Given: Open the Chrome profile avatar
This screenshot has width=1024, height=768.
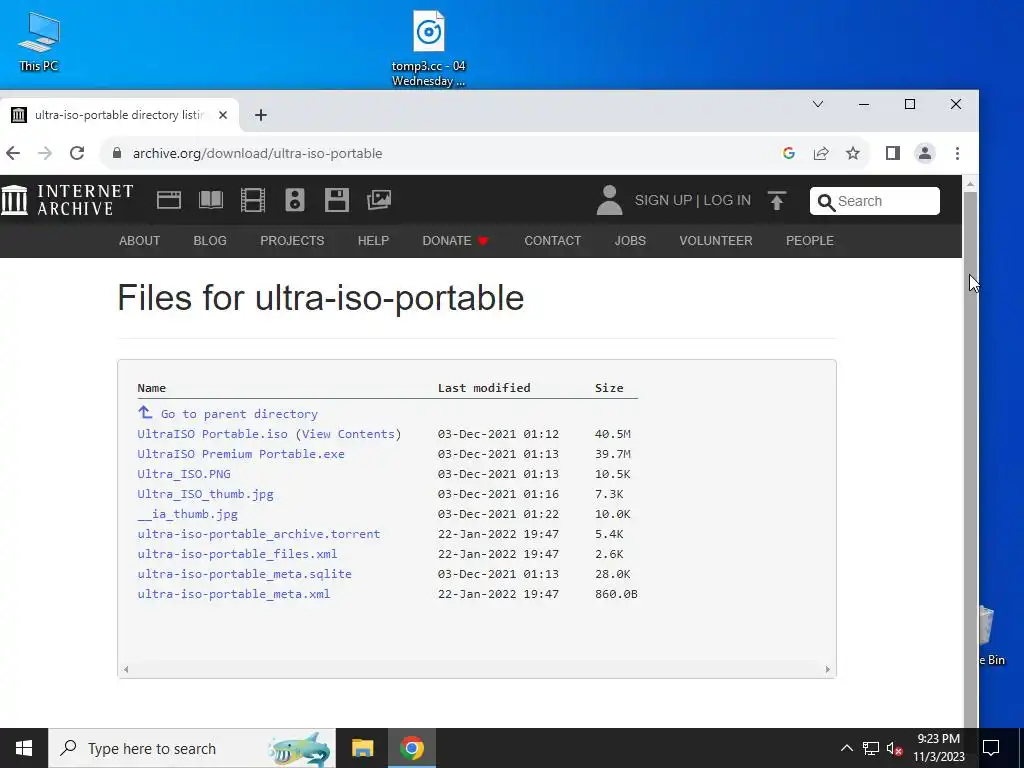Looking at the screenshot, I should click(x=925, y=153).
